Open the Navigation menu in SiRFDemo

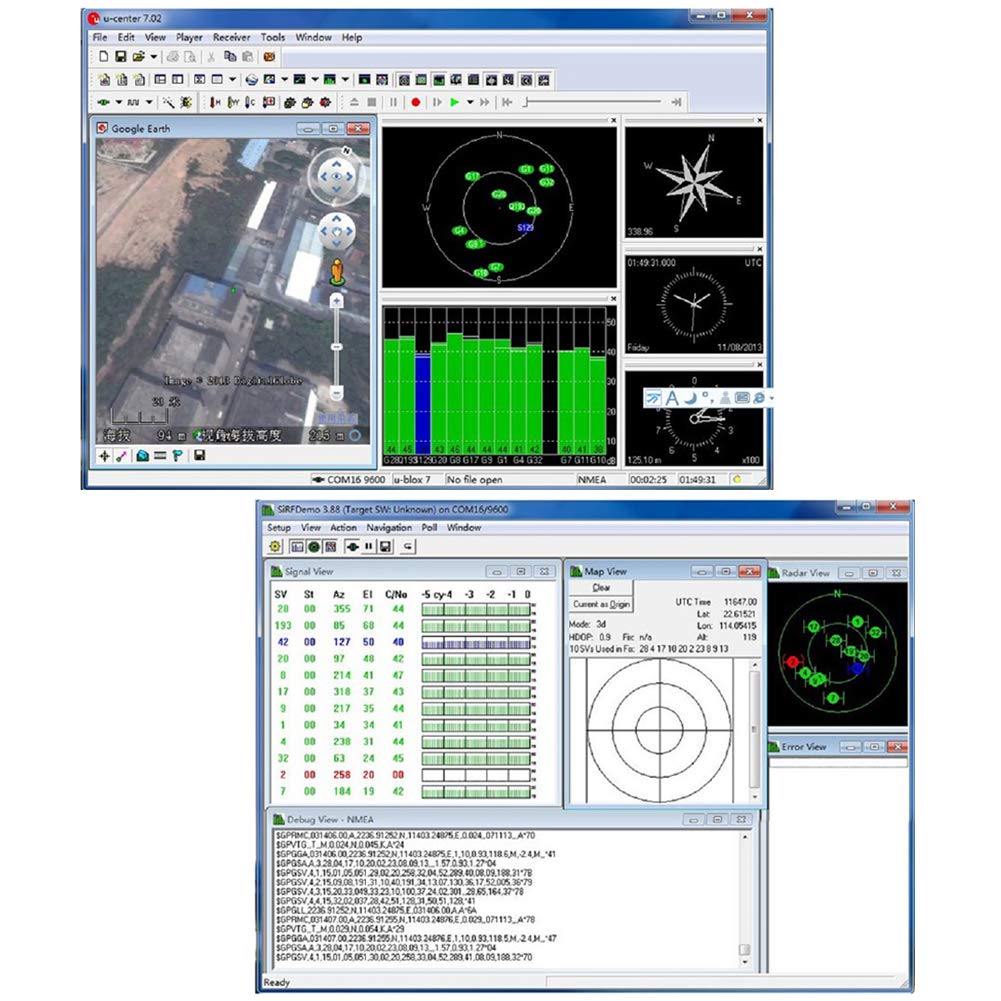pyautogui.click(x=389, y=527)
